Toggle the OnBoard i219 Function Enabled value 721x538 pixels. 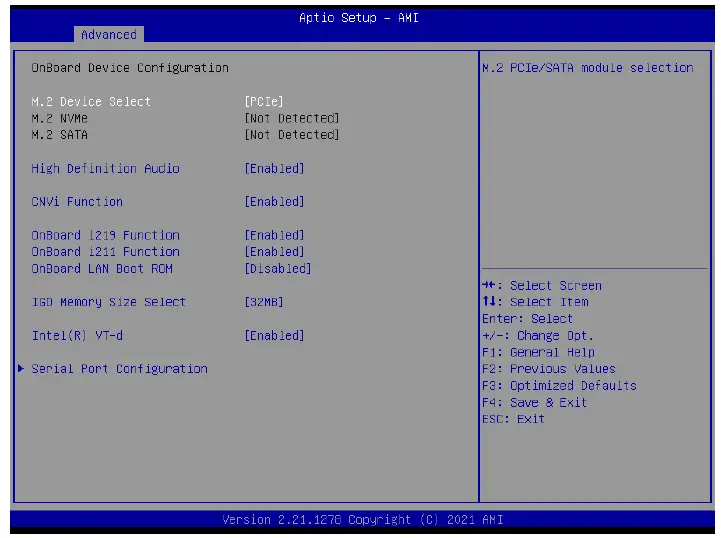(275, 235)
